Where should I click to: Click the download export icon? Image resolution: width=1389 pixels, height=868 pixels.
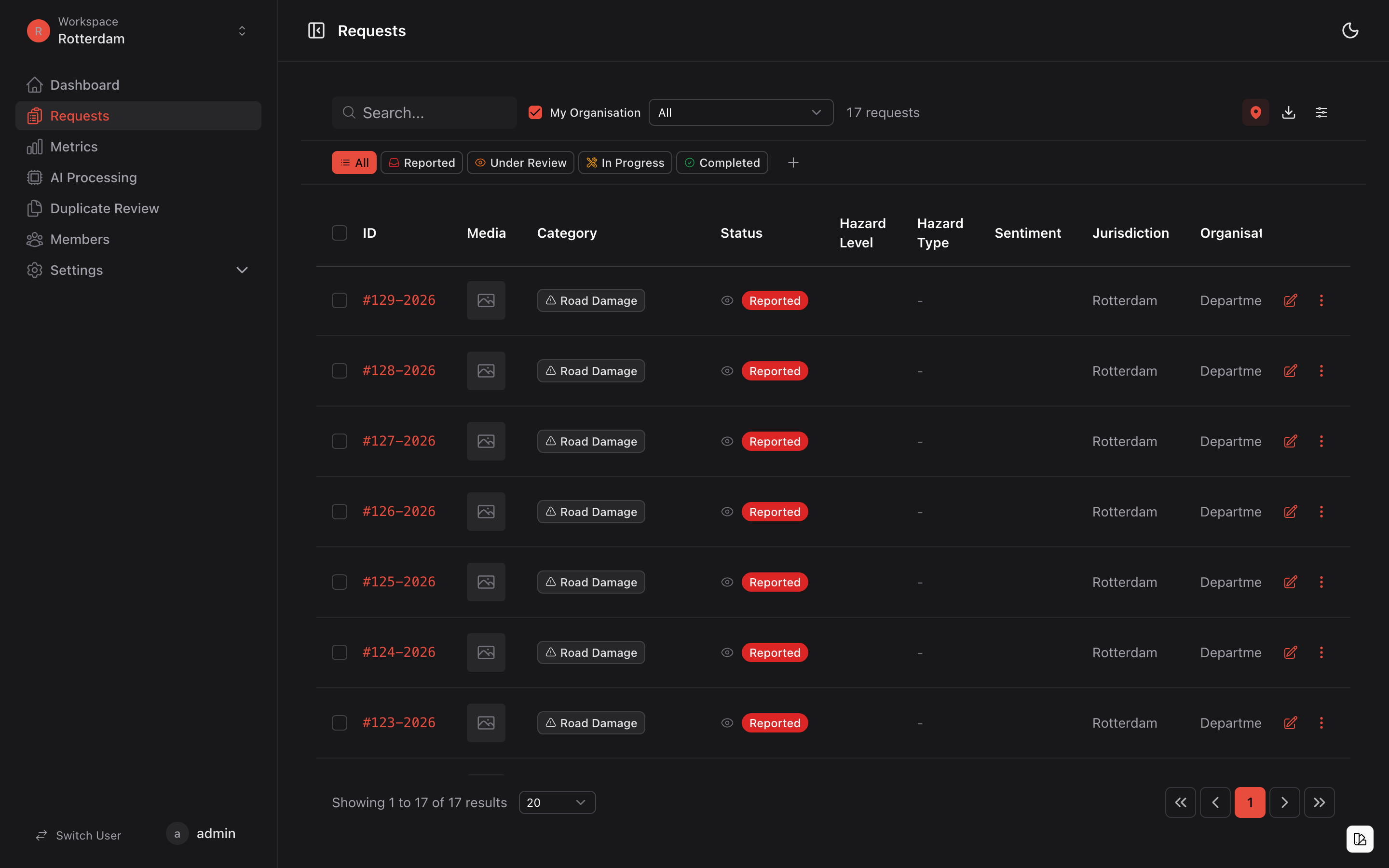coord(1289,112)
